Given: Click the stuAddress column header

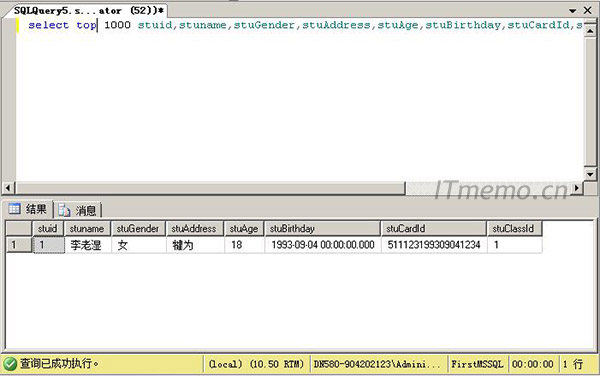Looking at the screenshot, I should [x=195, y=229].
